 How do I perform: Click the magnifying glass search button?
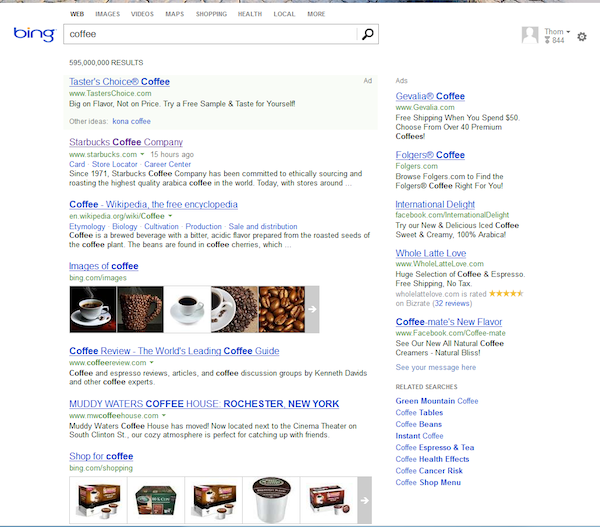tap(368, 35)
